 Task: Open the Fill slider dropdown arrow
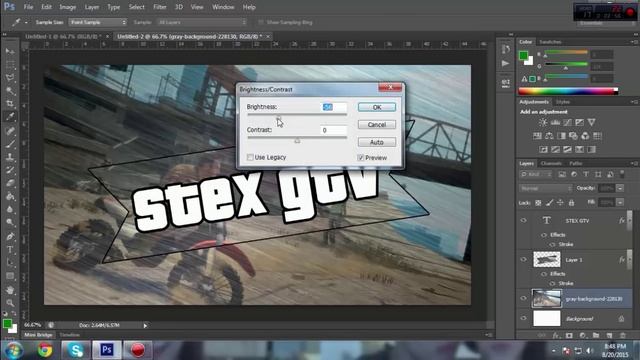[620, 202]
